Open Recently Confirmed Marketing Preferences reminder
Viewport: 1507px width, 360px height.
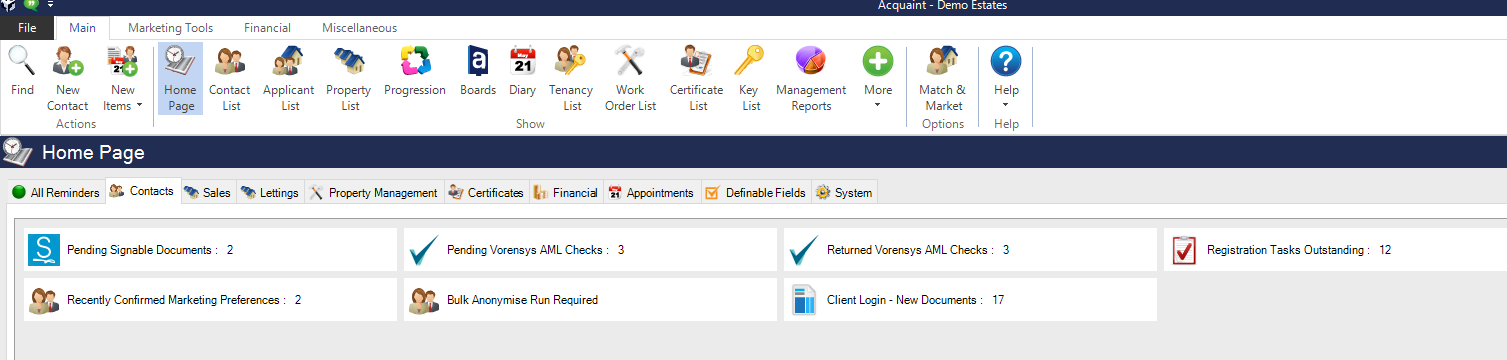point(210,299)
